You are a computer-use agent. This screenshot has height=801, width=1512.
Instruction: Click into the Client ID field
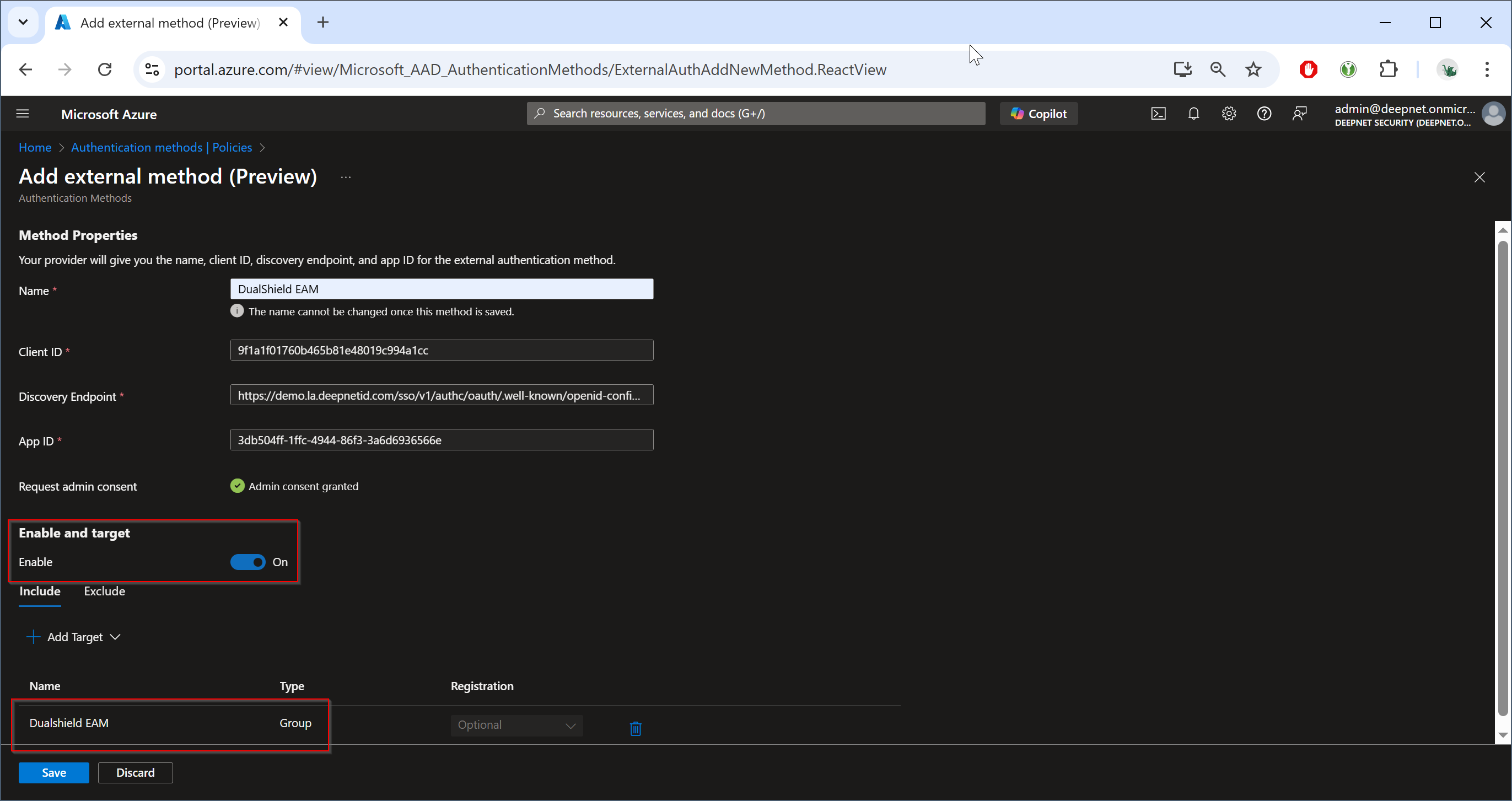[442, 350]
